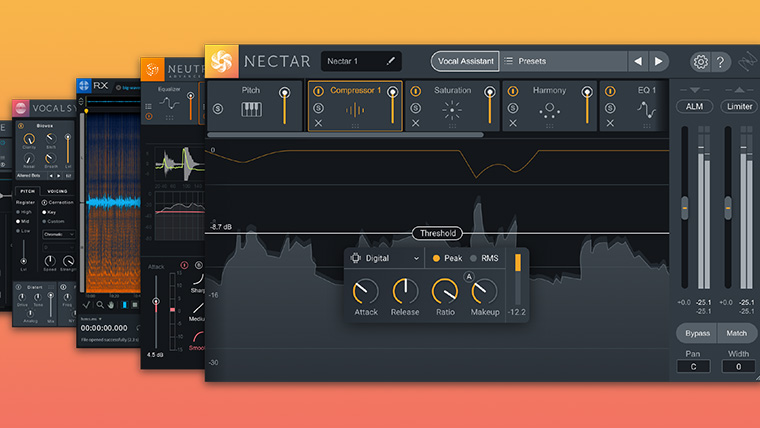
Task: Select the Sharp knee curve in Neutron
Action: coord(198,280)
